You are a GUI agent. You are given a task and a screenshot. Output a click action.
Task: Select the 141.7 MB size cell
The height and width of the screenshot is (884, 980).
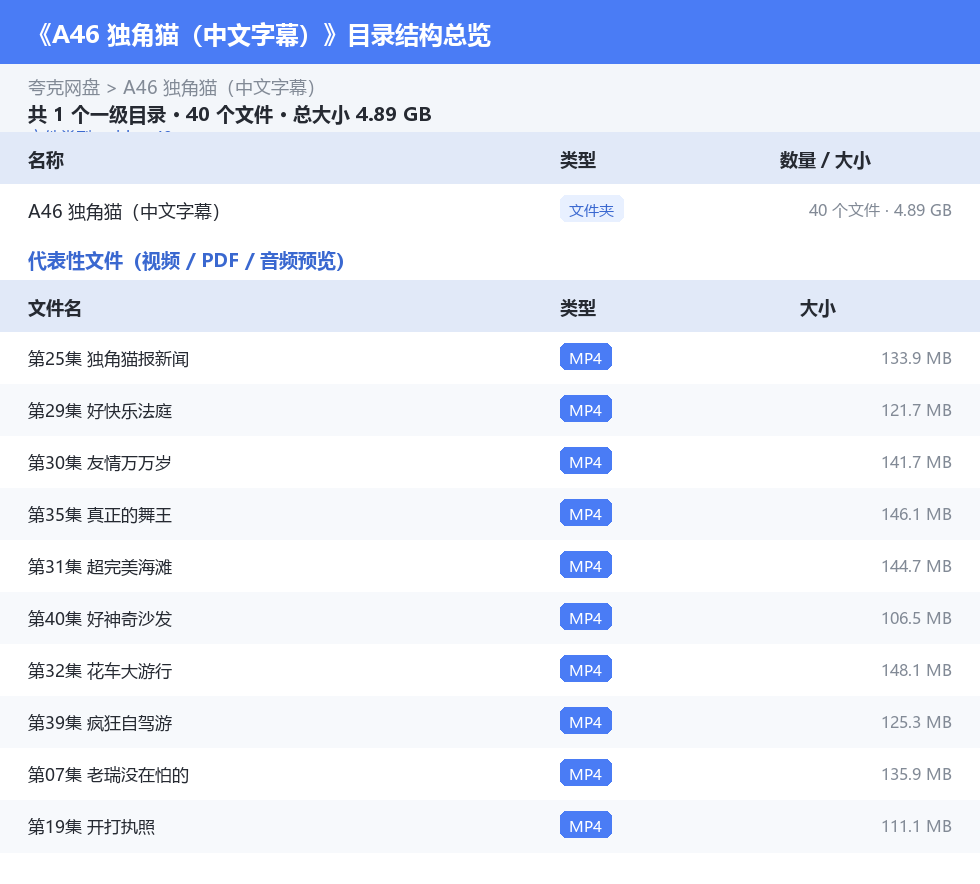[916, 462]
